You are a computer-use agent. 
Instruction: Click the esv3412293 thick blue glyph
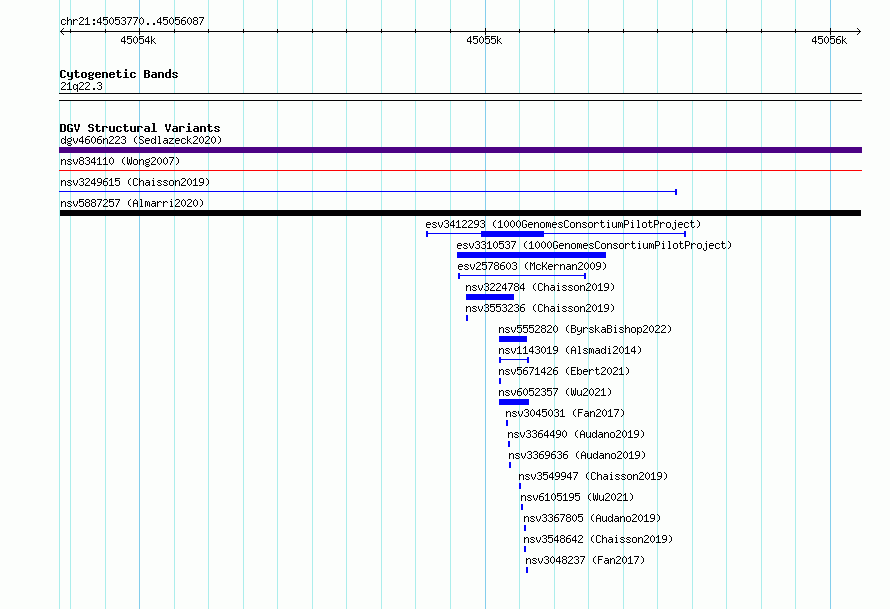click(512, 234)
